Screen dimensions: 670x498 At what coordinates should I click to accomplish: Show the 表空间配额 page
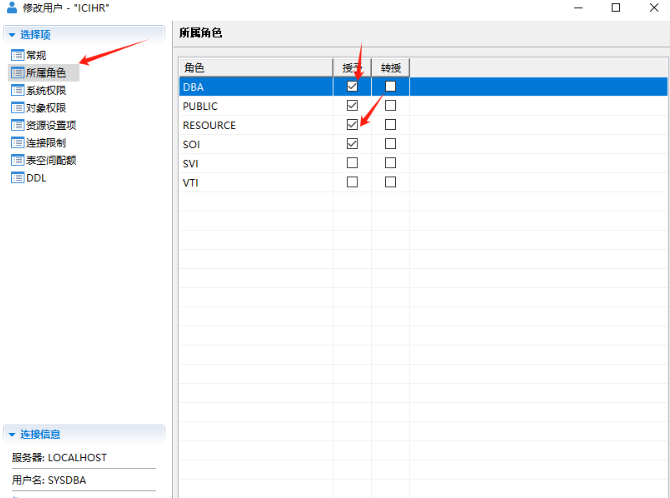pyautogui.click(x=51, y=160)
